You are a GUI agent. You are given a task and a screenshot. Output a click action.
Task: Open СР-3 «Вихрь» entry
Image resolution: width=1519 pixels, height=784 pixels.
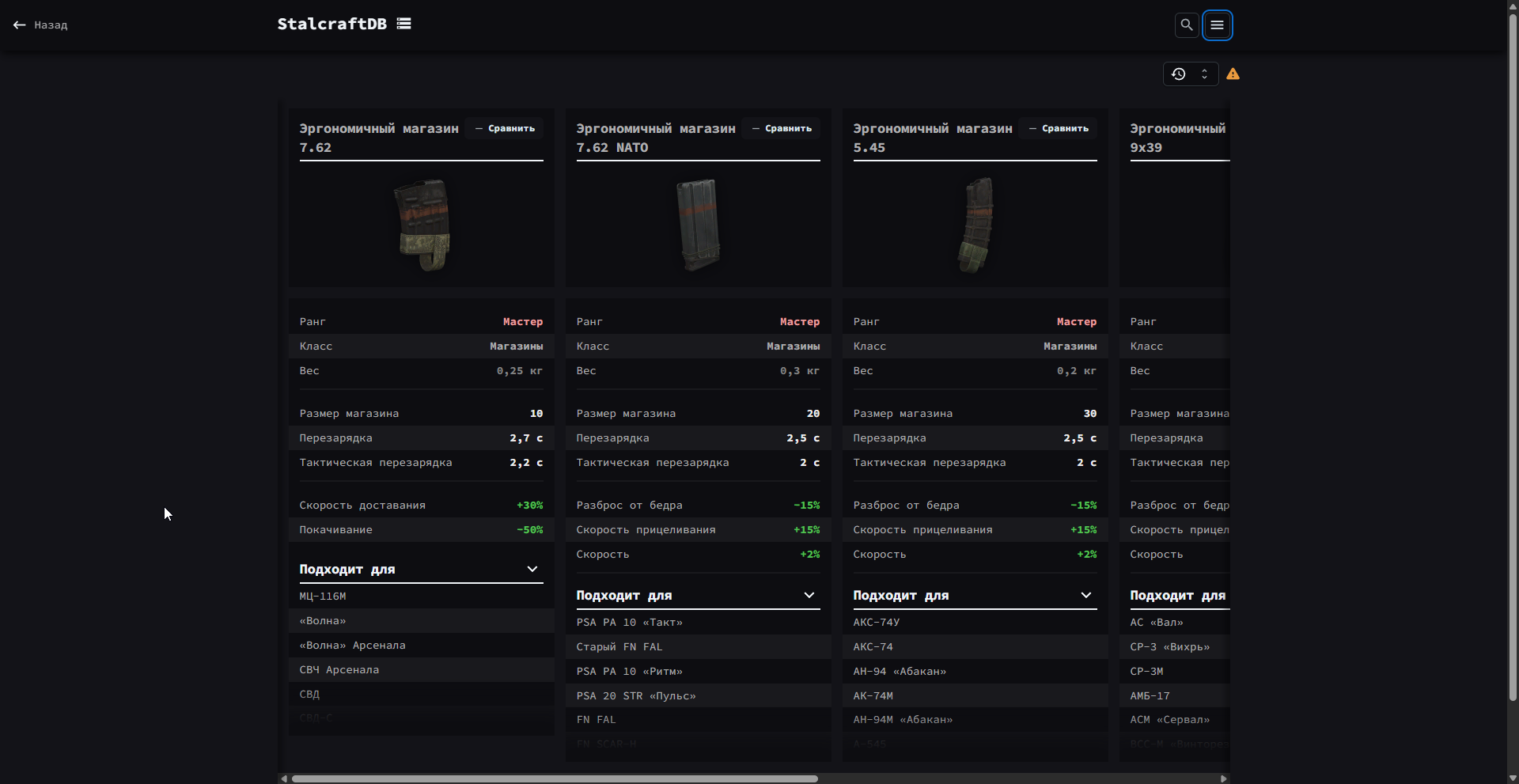click(x=1170, y=647)
